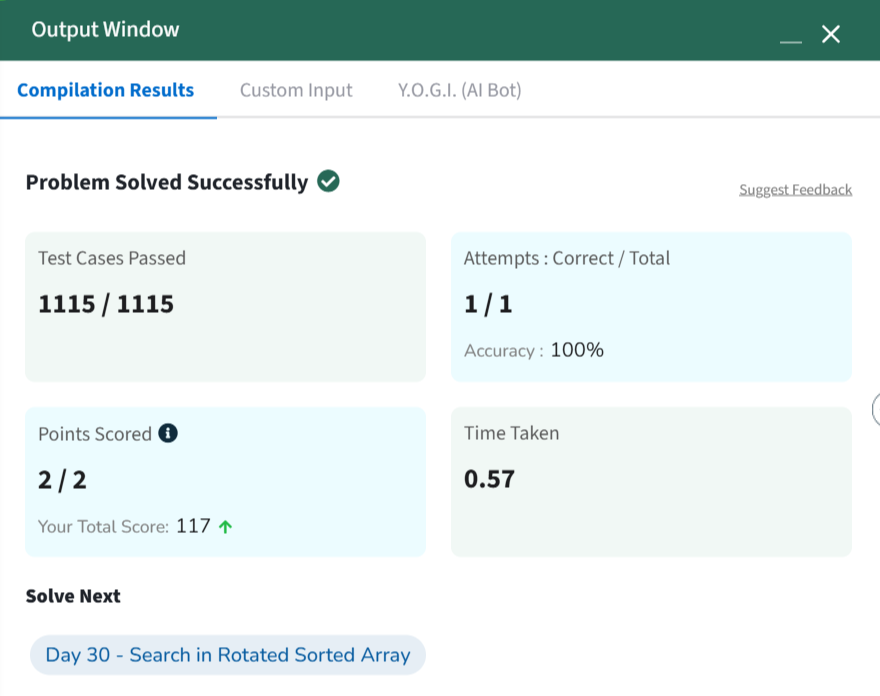
Task: Click the 'Test Cases Passed' label
Action: 112,258
